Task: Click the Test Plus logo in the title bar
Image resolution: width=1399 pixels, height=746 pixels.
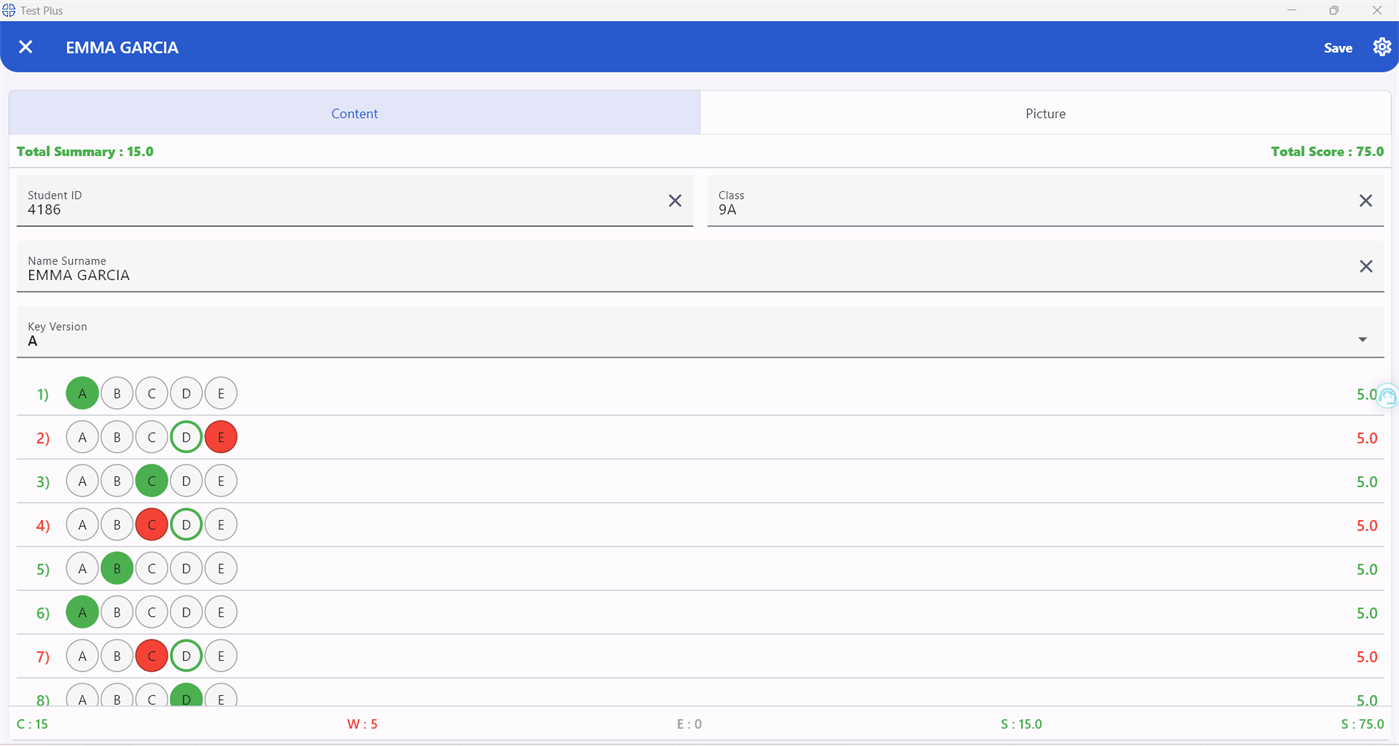Action: (9, 10)
